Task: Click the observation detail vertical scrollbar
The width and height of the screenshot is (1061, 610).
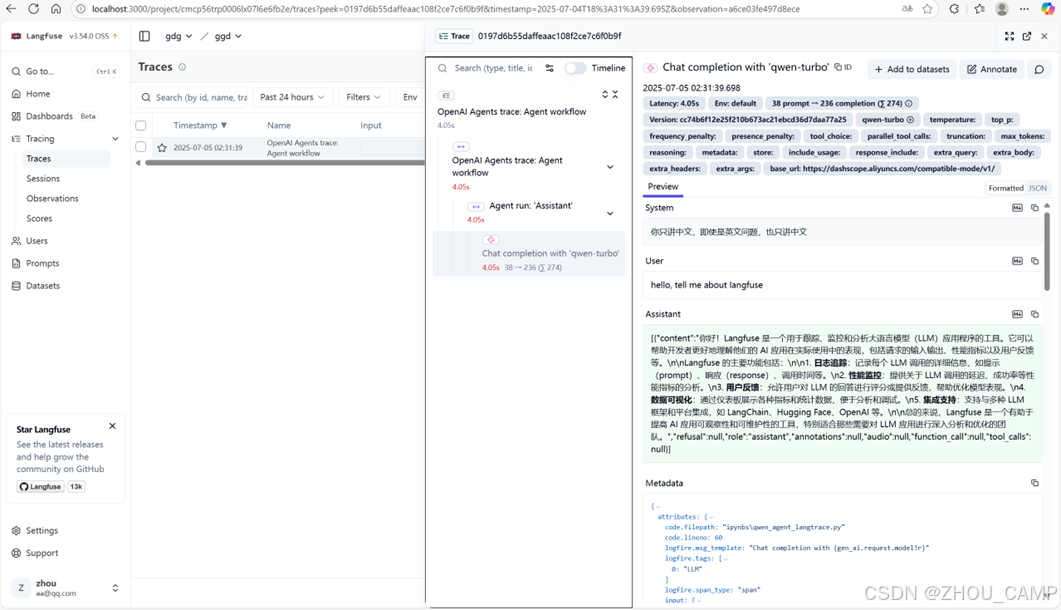Action: pos(1047,251)
